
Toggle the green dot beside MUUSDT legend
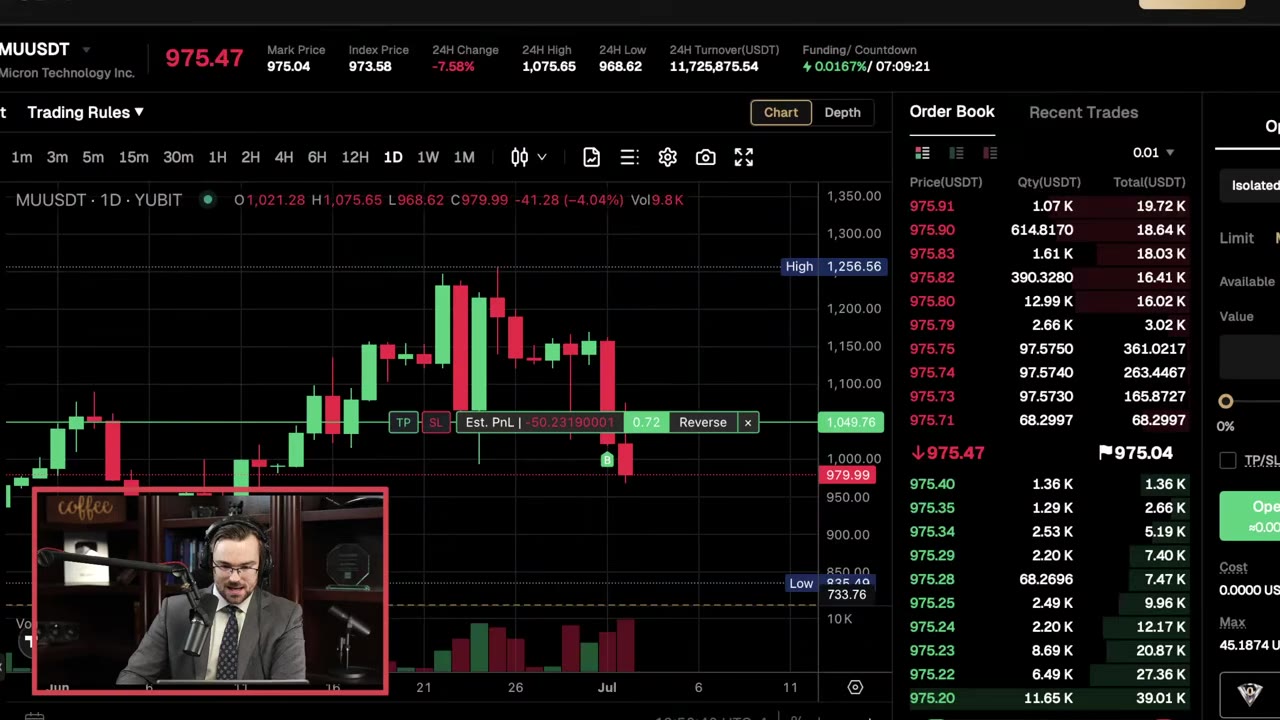[x=208, y=200]
